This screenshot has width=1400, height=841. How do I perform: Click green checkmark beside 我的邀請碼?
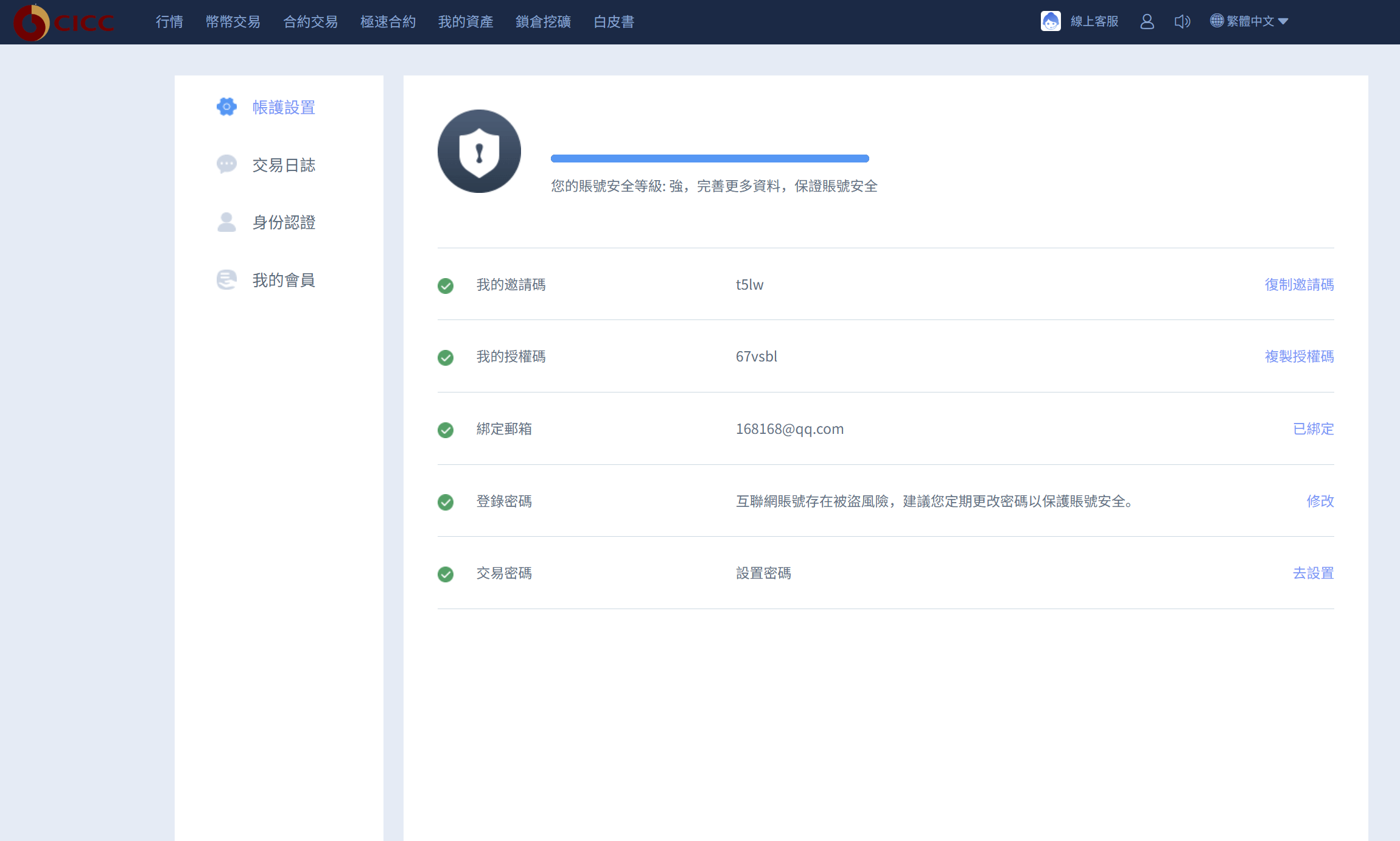coord(446,285)
